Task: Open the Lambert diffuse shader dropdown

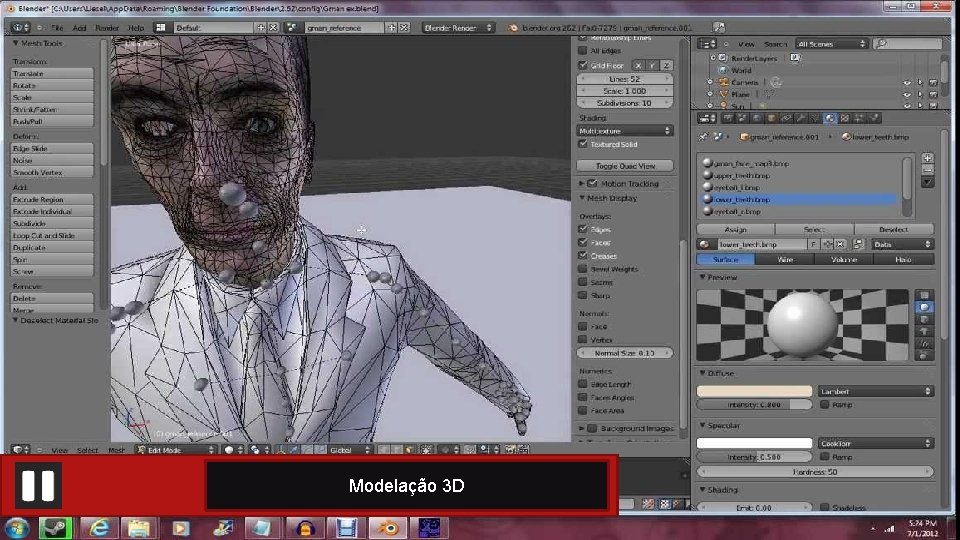Action: (876, 391)
